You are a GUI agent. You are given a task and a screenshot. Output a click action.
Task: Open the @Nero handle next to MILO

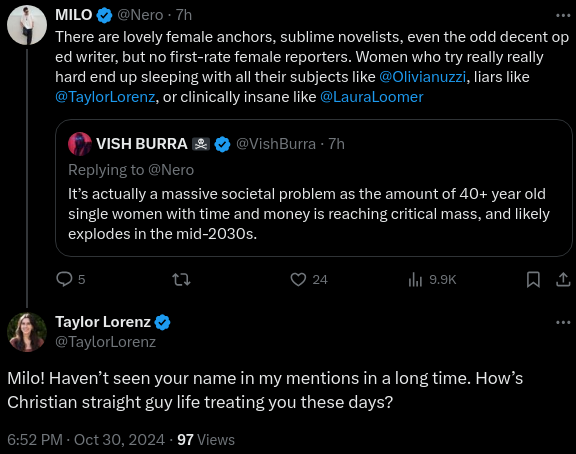click(140, 15)
